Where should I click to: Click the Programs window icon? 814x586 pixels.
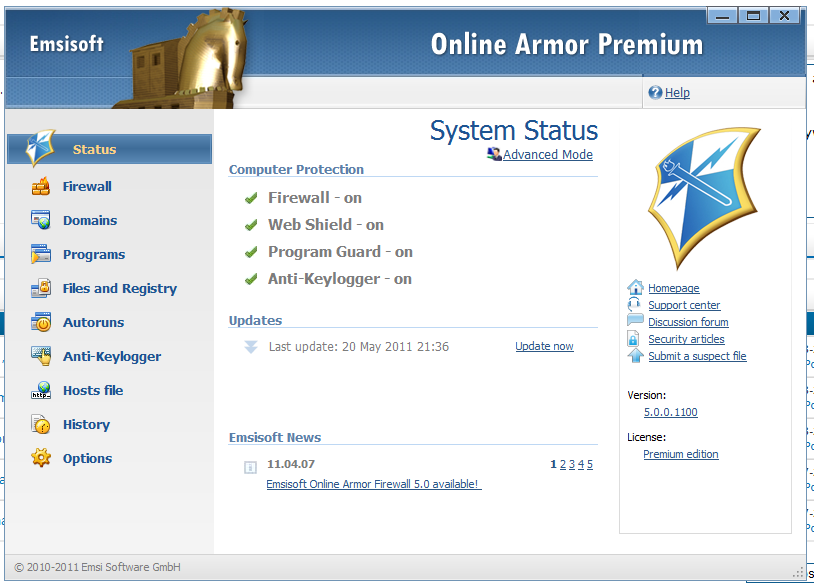[x=40, y=254]
